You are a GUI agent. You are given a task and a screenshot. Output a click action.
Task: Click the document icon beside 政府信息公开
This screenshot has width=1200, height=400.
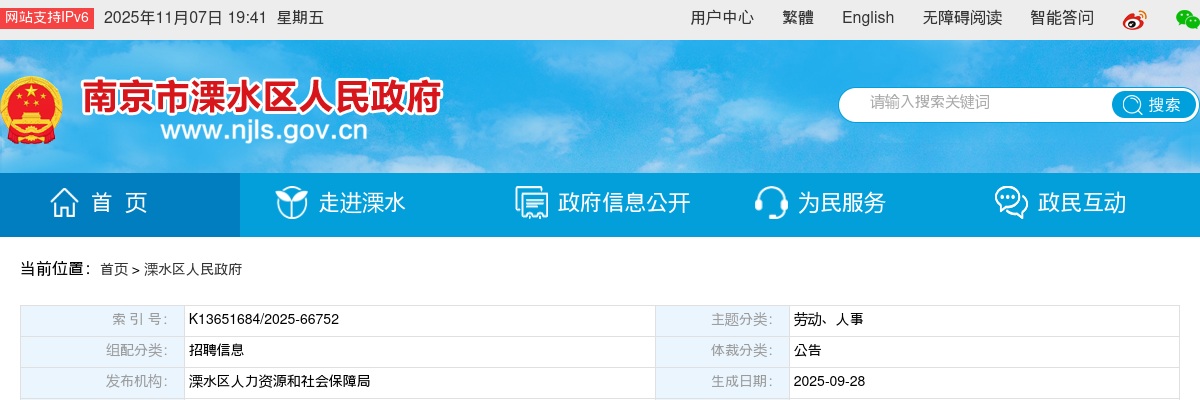point(531,203)
